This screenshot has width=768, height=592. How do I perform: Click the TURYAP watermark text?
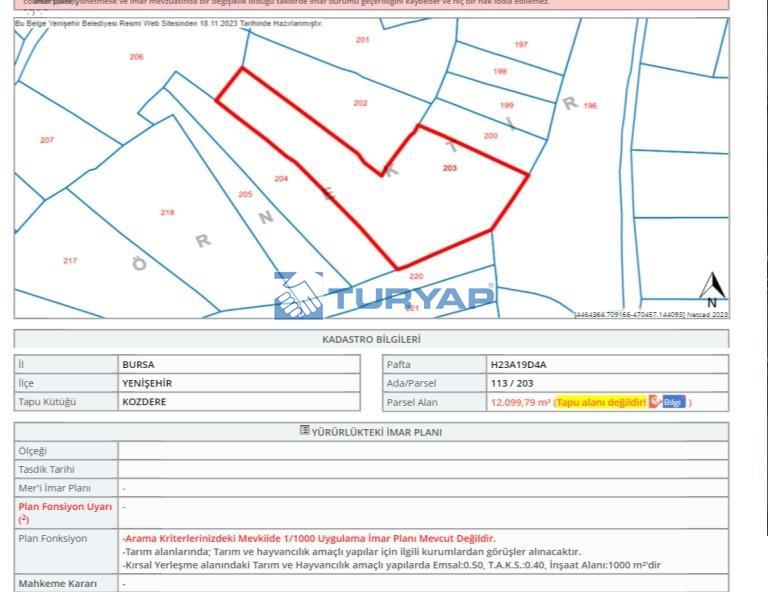(410, 297)
